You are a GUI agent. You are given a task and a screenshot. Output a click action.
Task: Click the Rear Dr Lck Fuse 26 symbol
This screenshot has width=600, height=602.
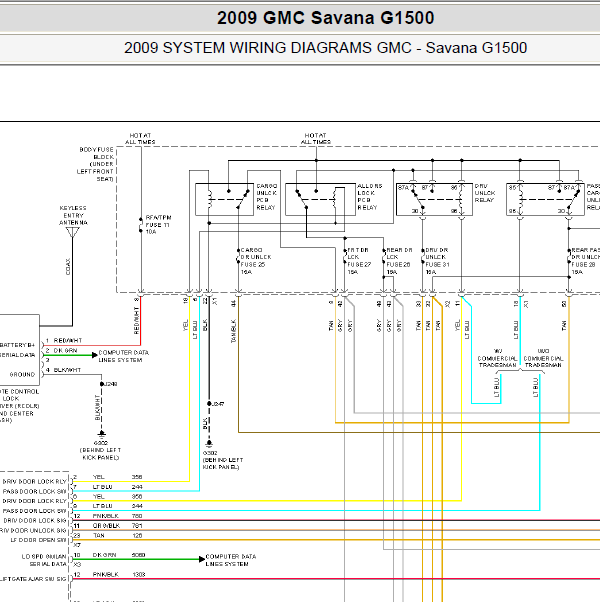point(383,257)
